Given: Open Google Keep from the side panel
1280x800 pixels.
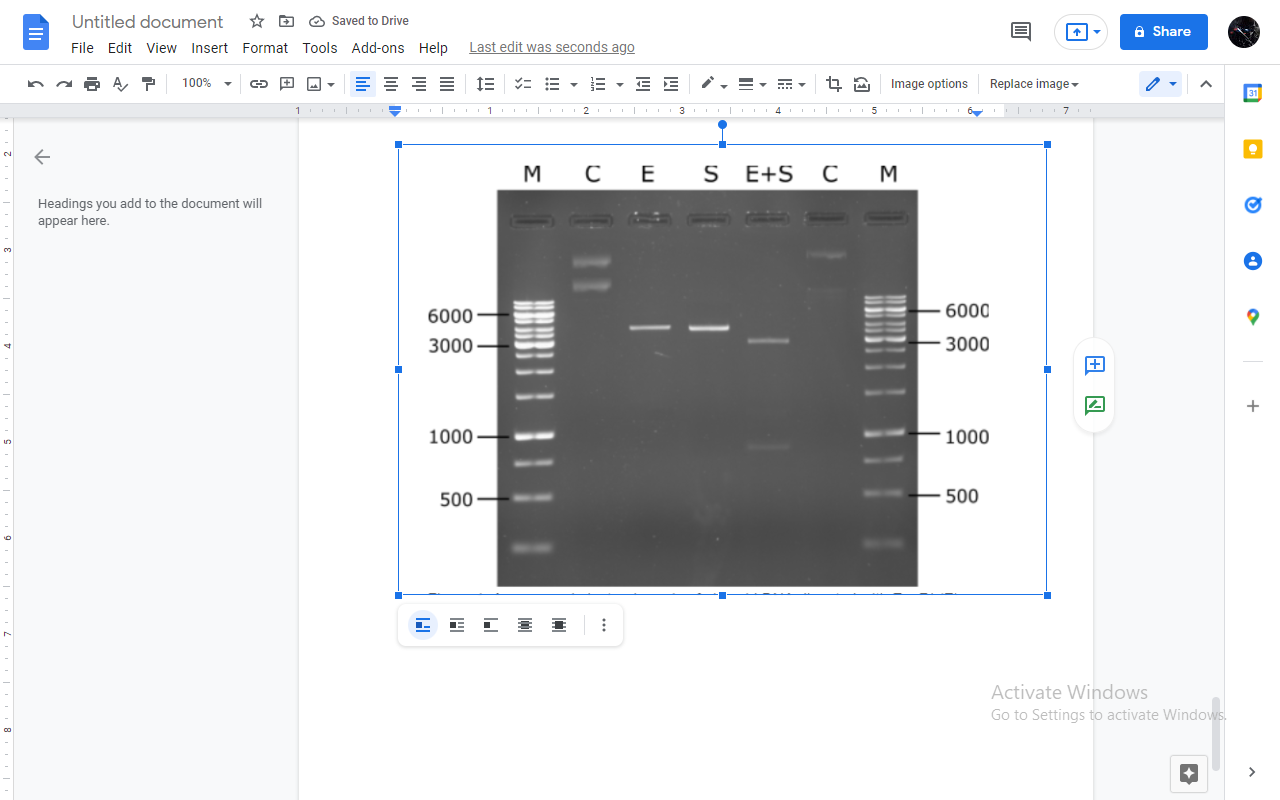Looking at the screenshot, I should click(x=1252, y=148).
